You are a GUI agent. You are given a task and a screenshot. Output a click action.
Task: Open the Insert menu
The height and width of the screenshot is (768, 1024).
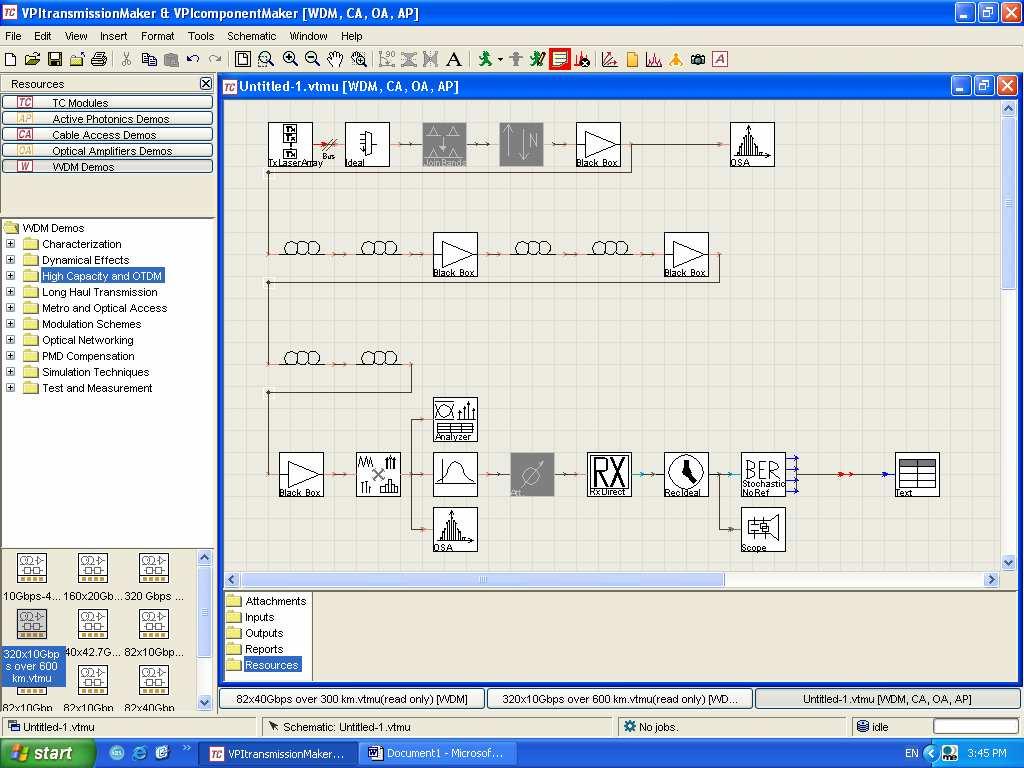pos(114,36)
